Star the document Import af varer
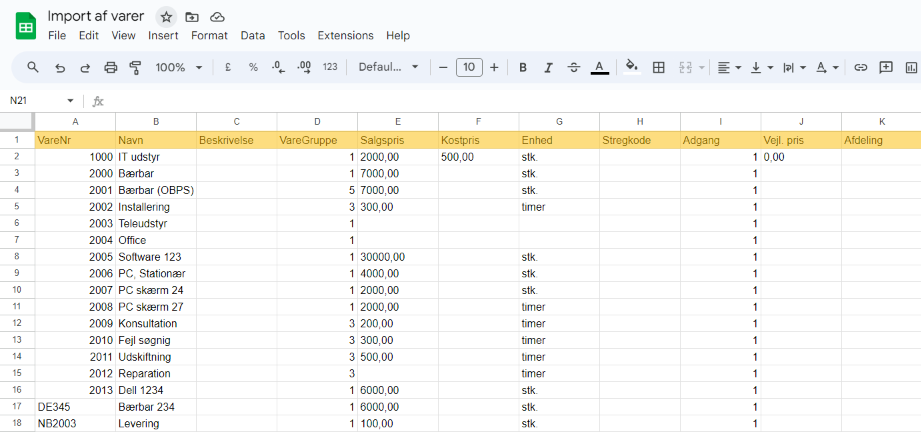The width and height of the screenshot is (921, 432). 166,17
